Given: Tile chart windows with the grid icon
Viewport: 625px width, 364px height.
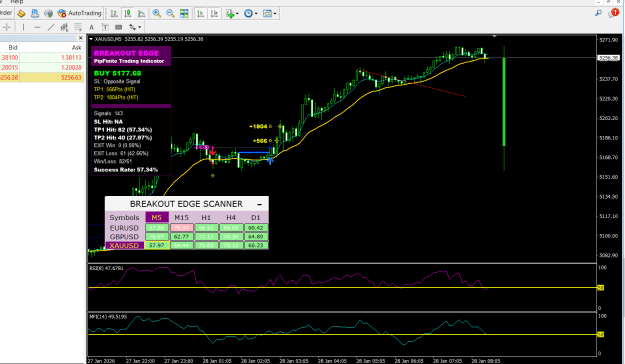Looking at the screenshot, I should pos(184,14).
